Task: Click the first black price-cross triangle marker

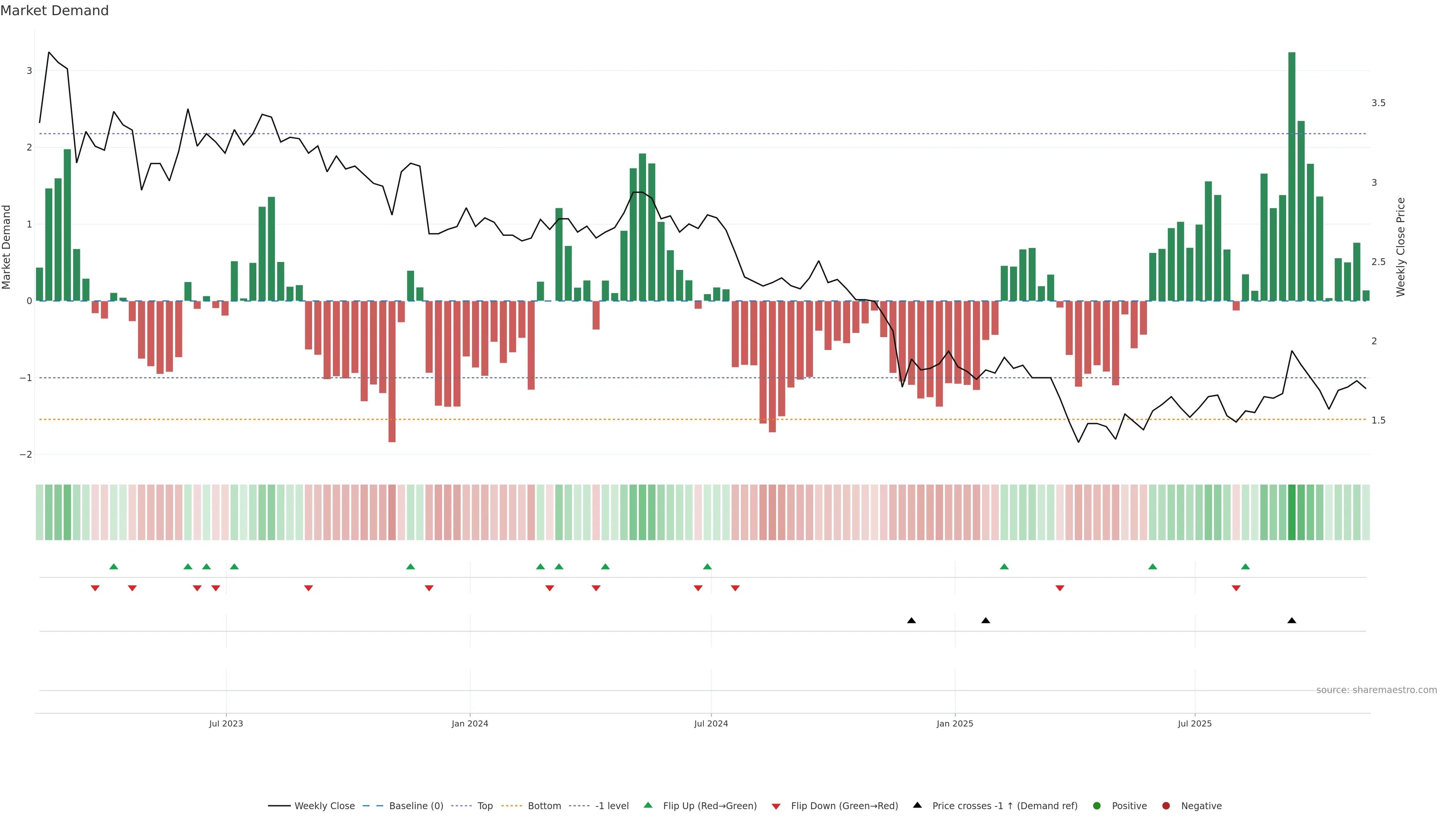Action: (x=911, y=621)
